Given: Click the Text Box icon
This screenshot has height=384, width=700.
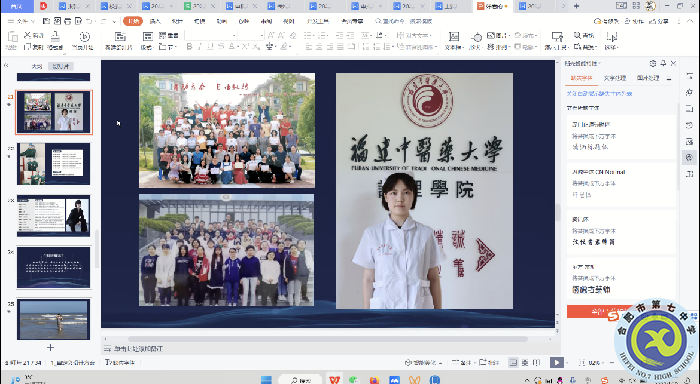Looking at the screenshot, I should pyautogui.click(x=454, y=37).
